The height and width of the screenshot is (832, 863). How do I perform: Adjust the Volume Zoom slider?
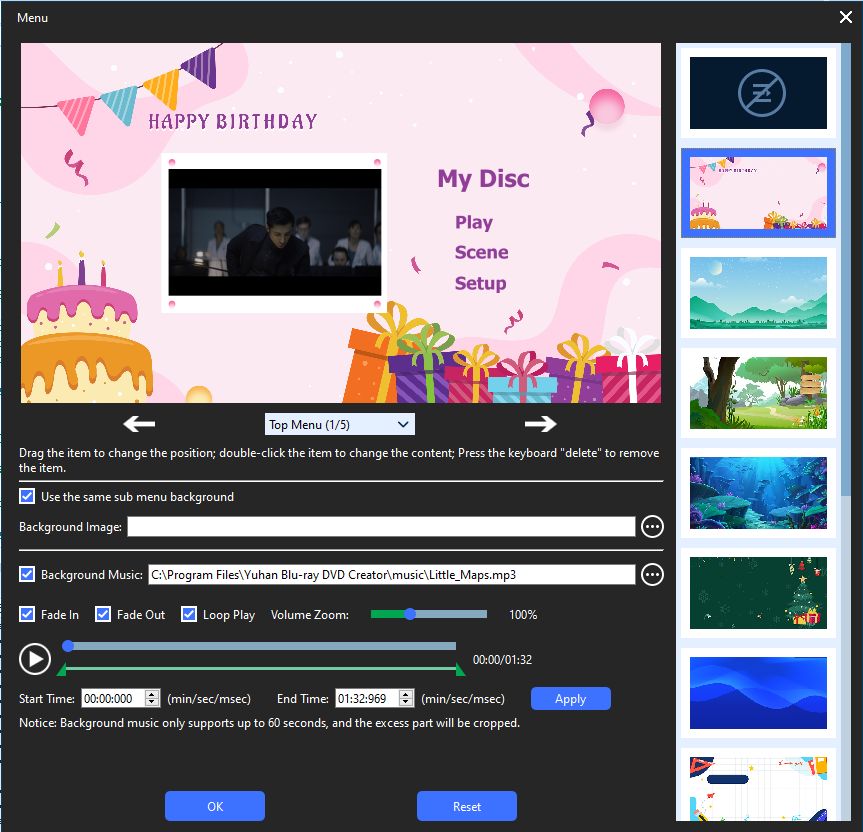tap(410, 614)
